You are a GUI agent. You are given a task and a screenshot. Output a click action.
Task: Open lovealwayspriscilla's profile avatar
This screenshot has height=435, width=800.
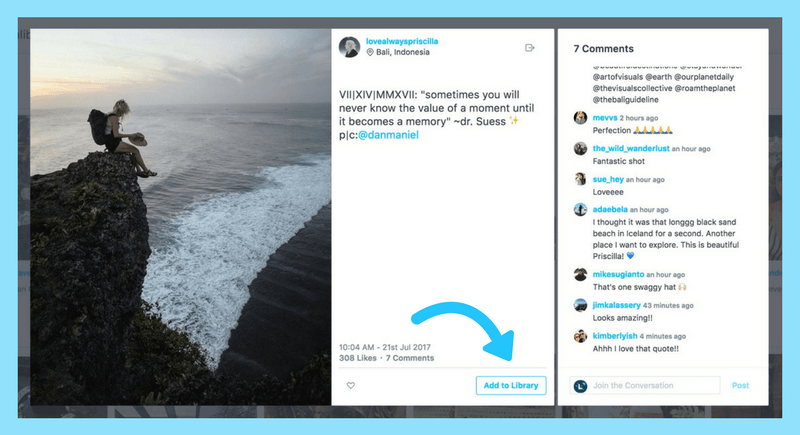pyautogui.click(x=349, y=47)
